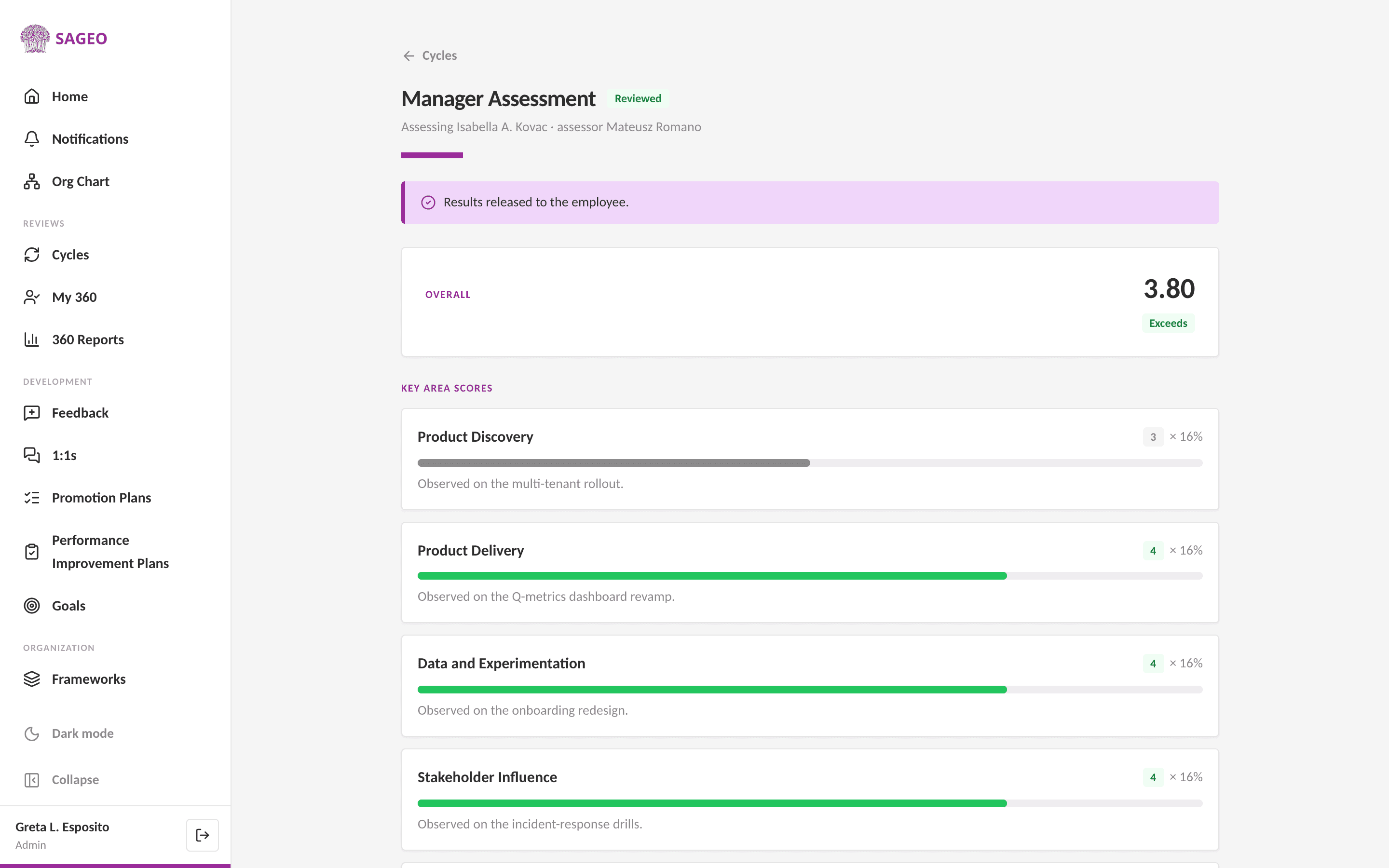This screenshot has height=868, width=1389.
Task: Click the SAGEO tree logo
Action: coord(35,39)
